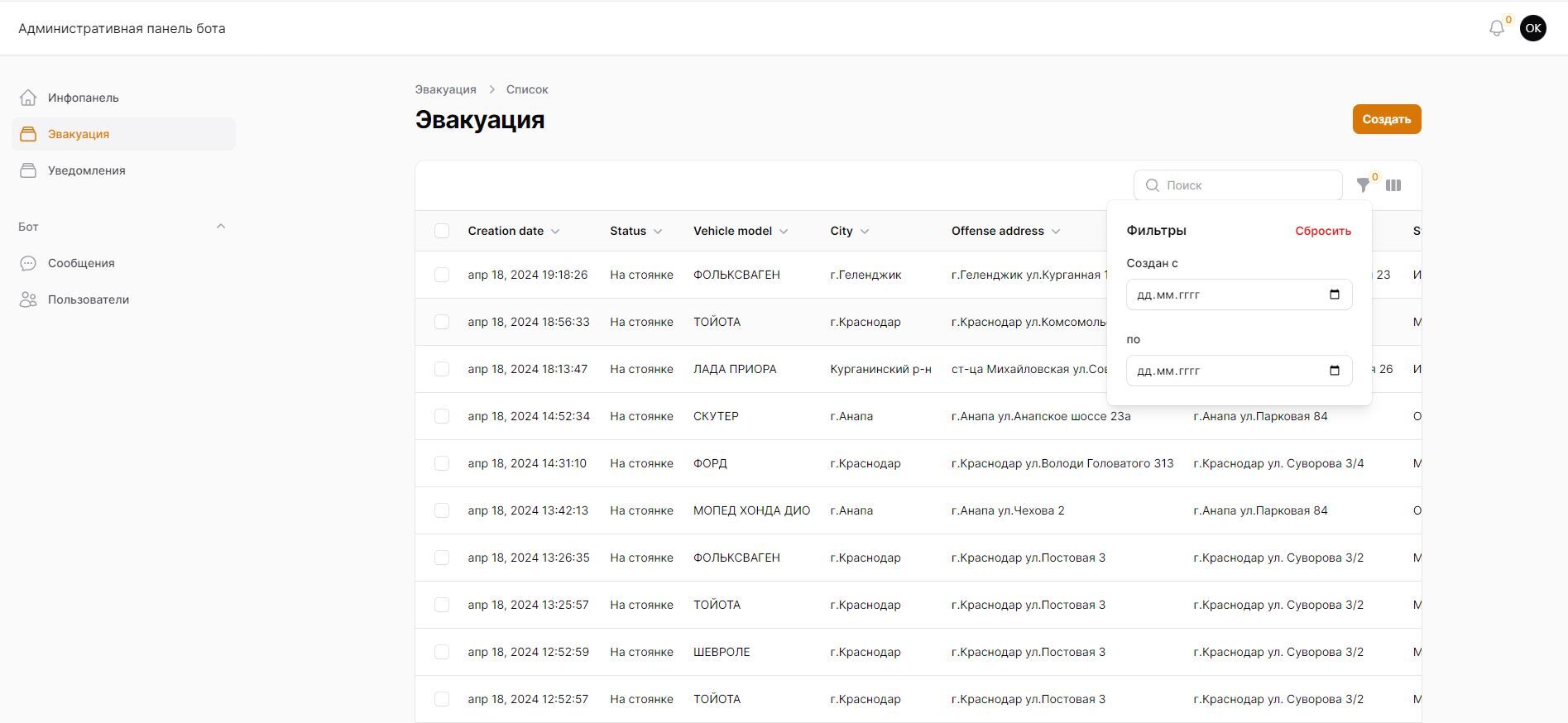
Task: Reset filters with Сбросить
Action: (x=1322, y=231)
